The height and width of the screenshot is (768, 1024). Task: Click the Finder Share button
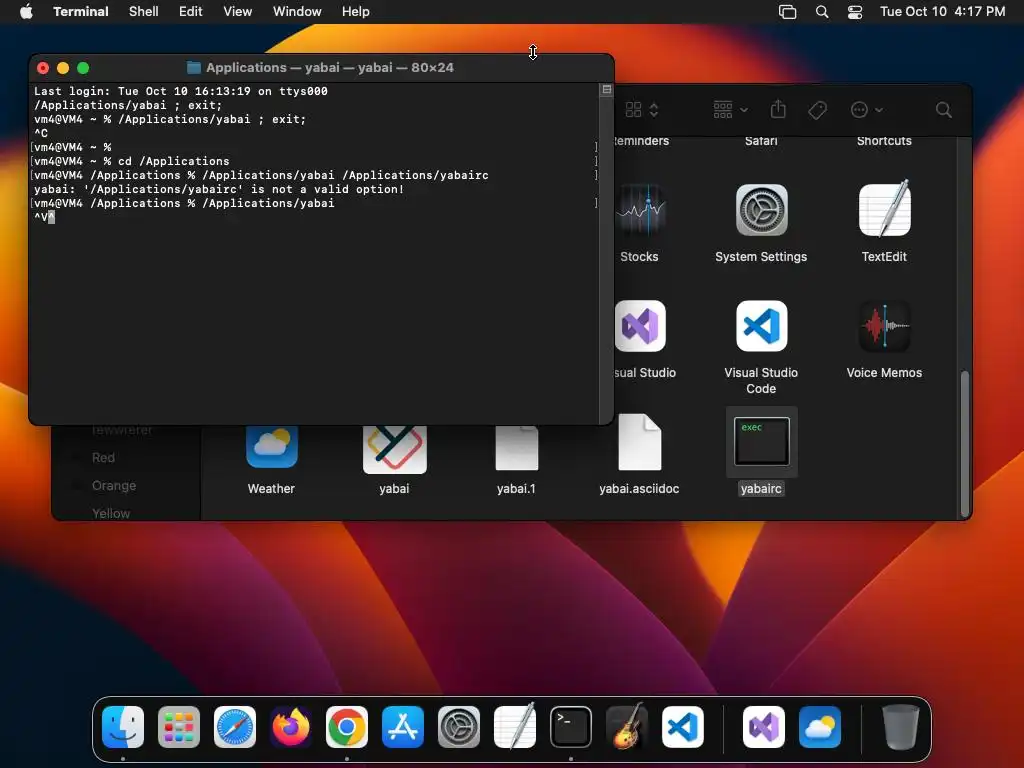click(778, 110)
